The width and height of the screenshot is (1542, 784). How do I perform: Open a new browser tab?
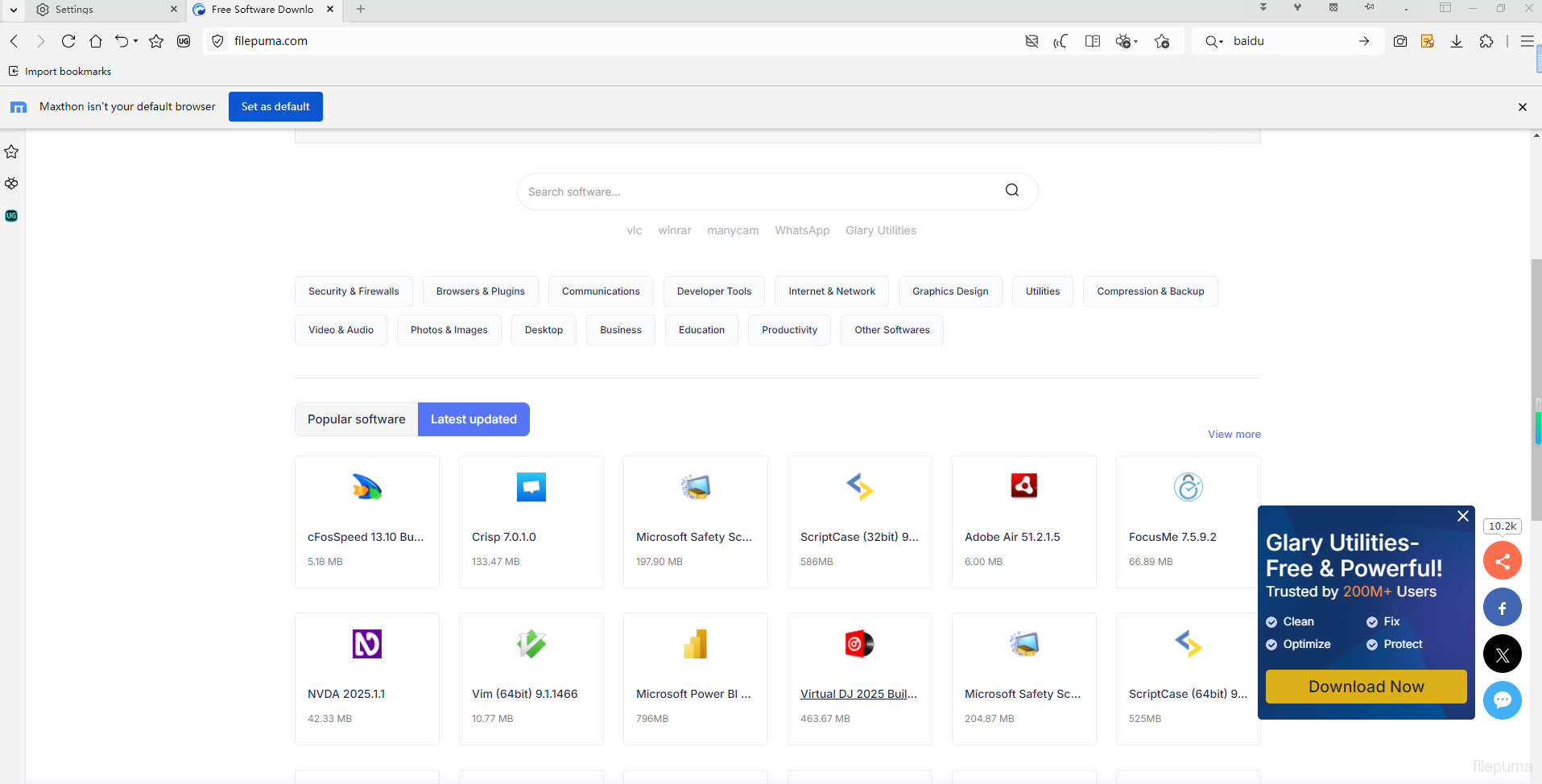tap(361, 10)
